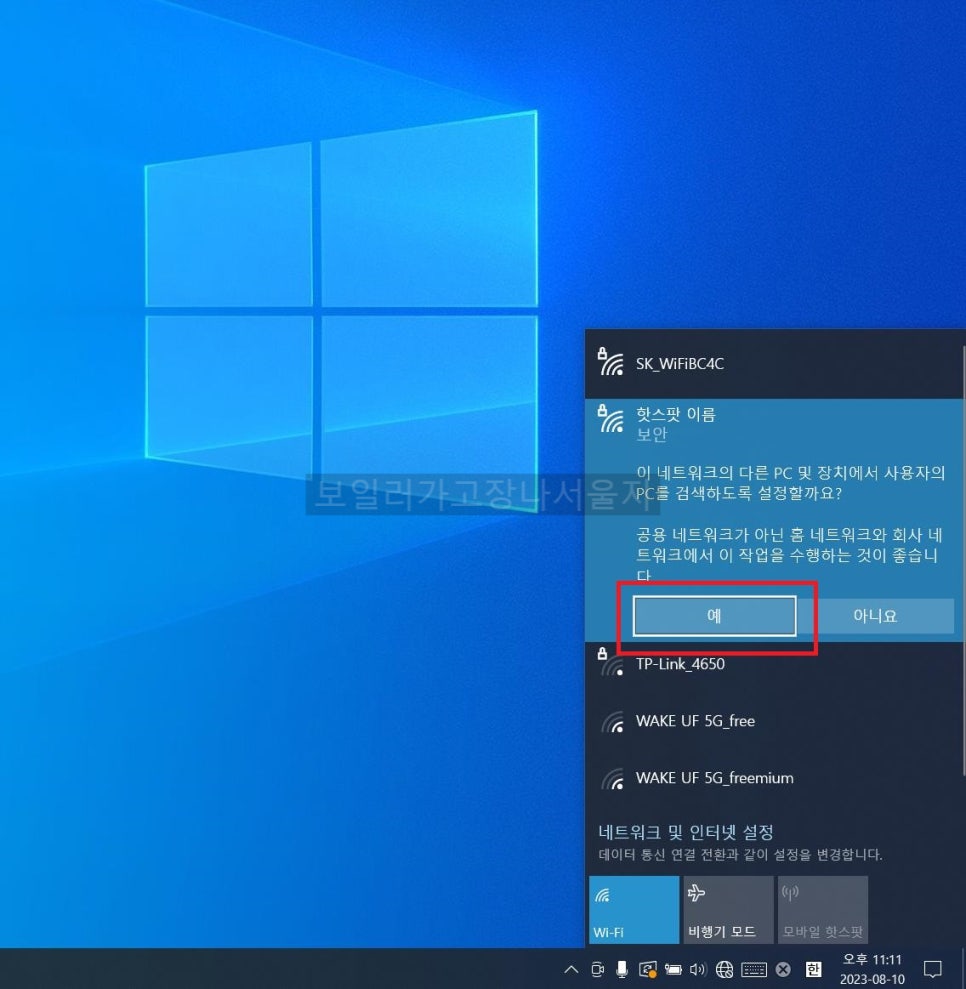This screenshot has height=989, width=966.
Task: Select the TP-Link_4650 network
Action: [x=774, y=664]
